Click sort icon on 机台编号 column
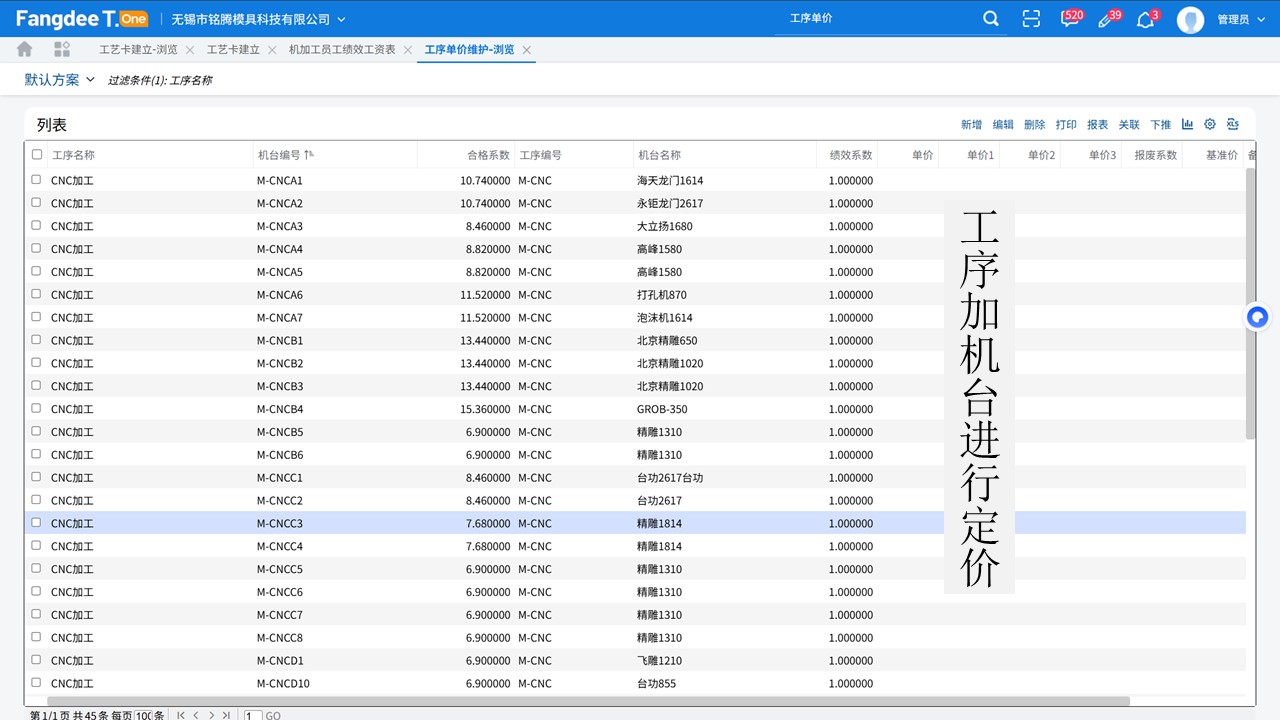1280x720 pixels. point(309,155)
